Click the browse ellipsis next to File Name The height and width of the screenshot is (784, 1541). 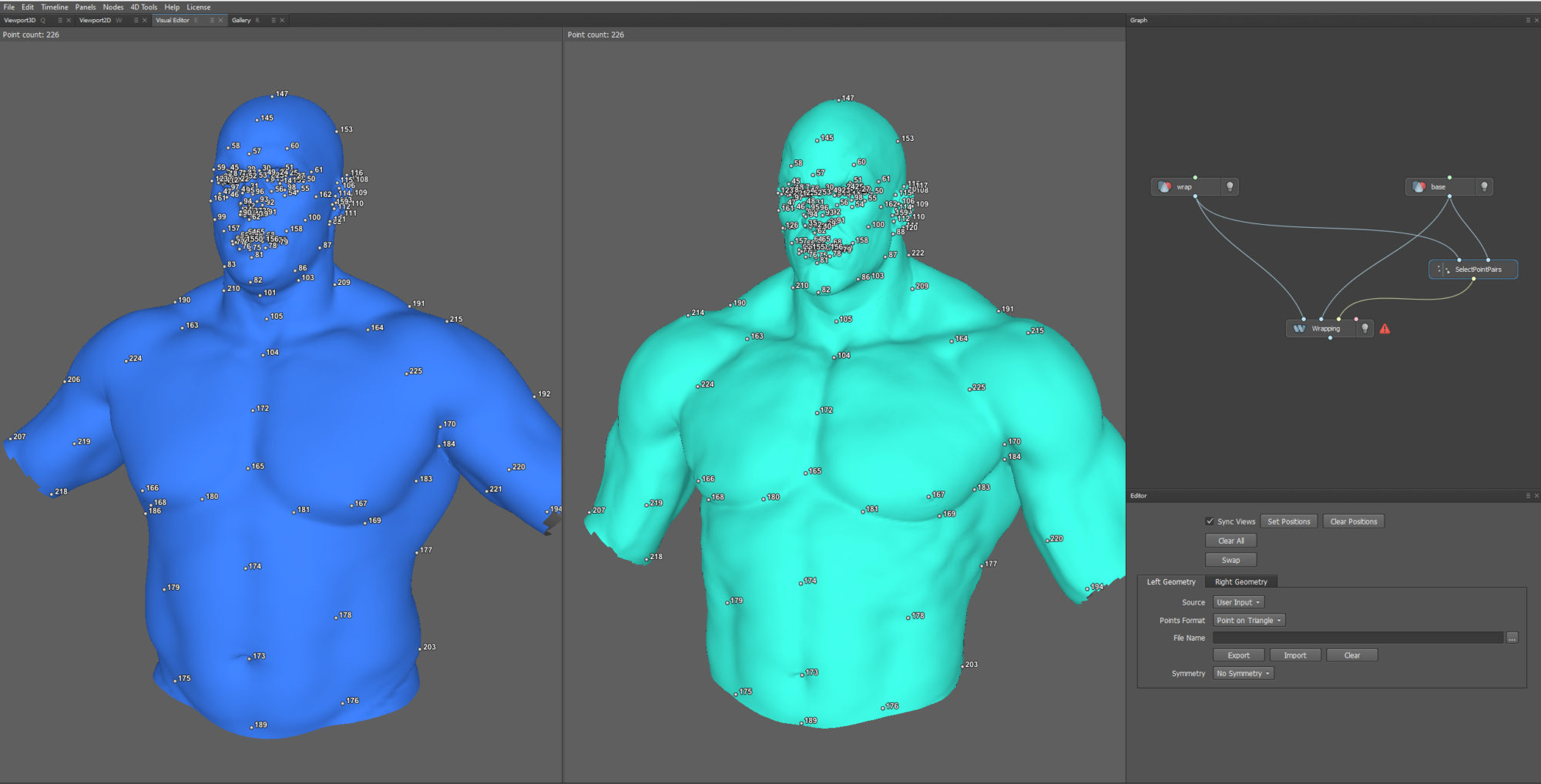(x=1512, y=638)
